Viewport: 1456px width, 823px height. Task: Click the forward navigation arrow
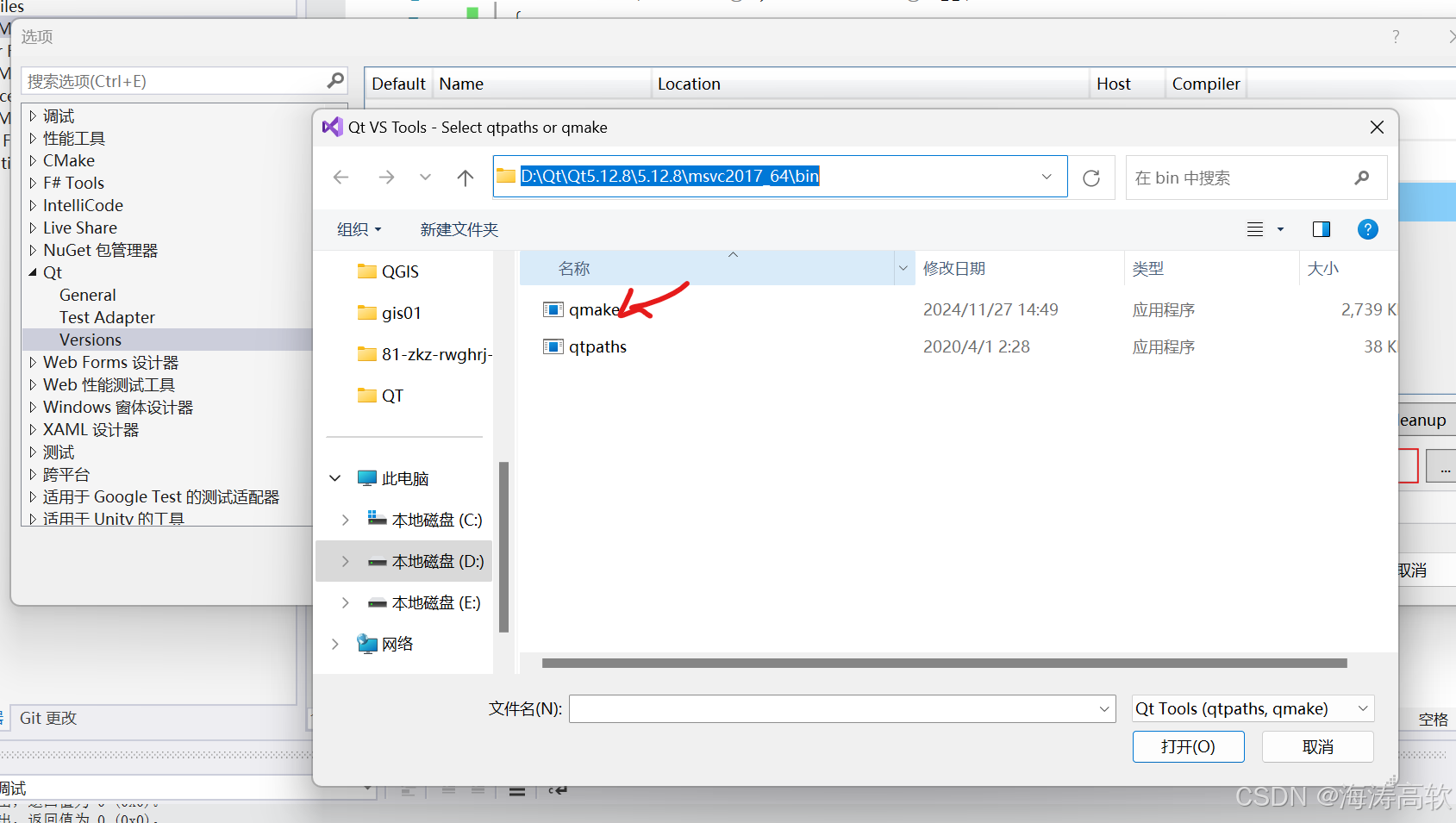385,177
